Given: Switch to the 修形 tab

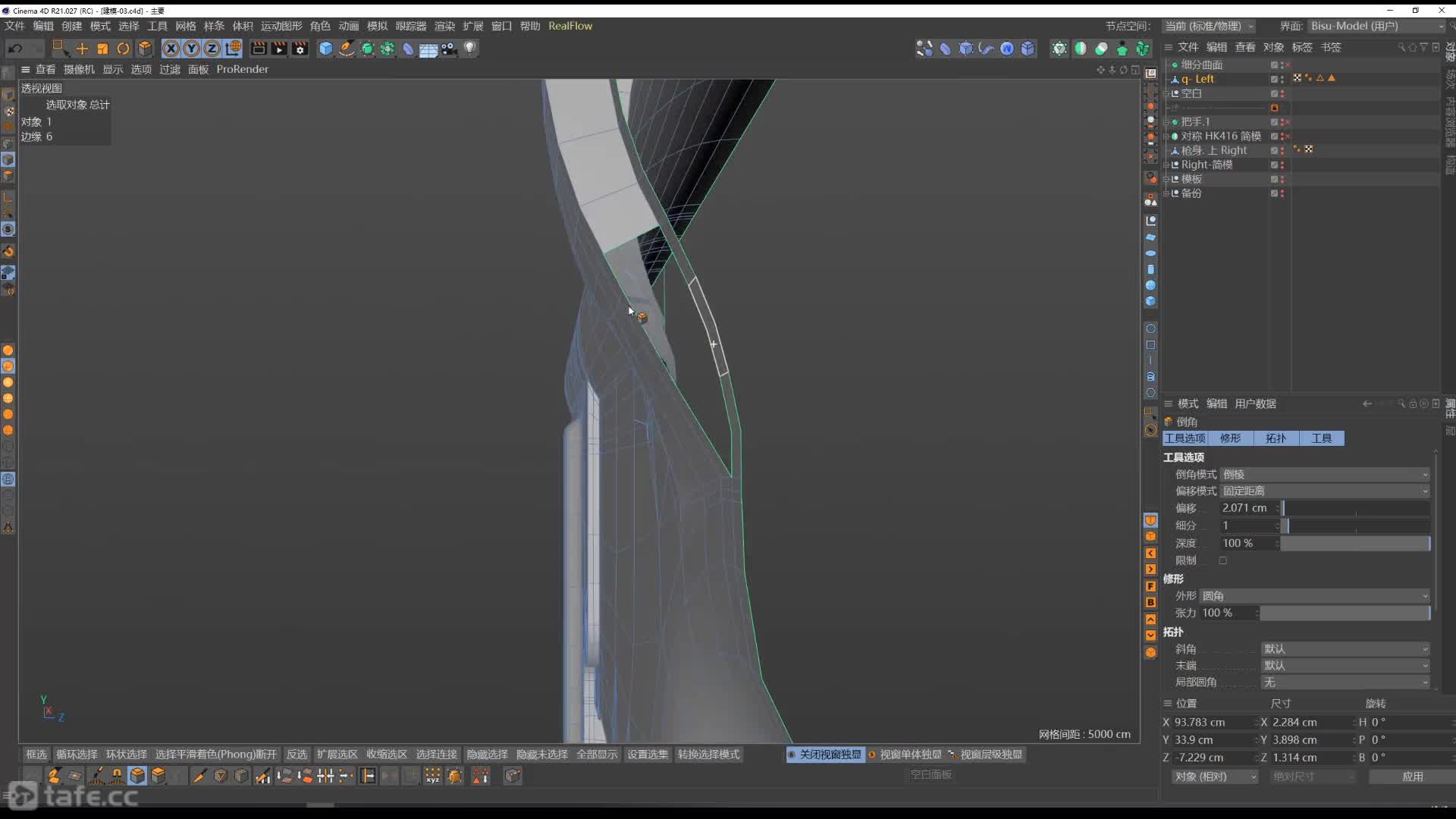Looking at the screenshot, I should coord(1231,438).
